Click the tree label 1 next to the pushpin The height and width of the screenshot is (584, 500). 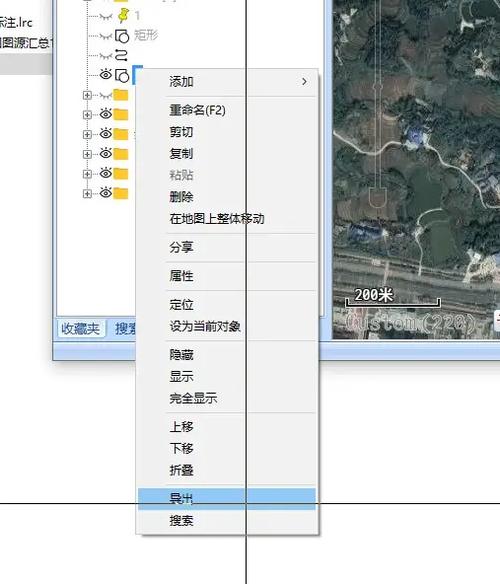pos(137,16)
